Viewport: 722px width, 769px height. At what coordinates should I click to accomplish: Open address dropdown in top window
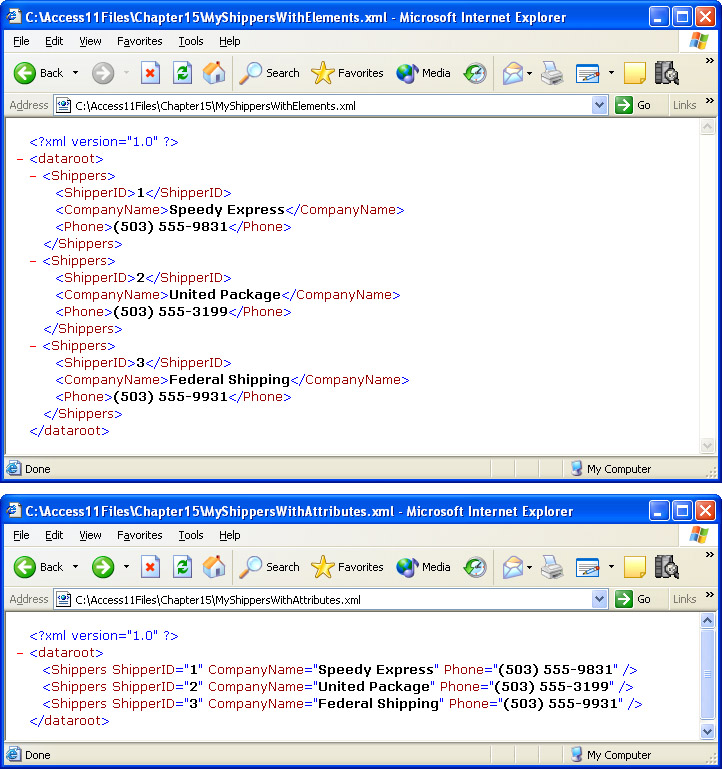(599, 105)
